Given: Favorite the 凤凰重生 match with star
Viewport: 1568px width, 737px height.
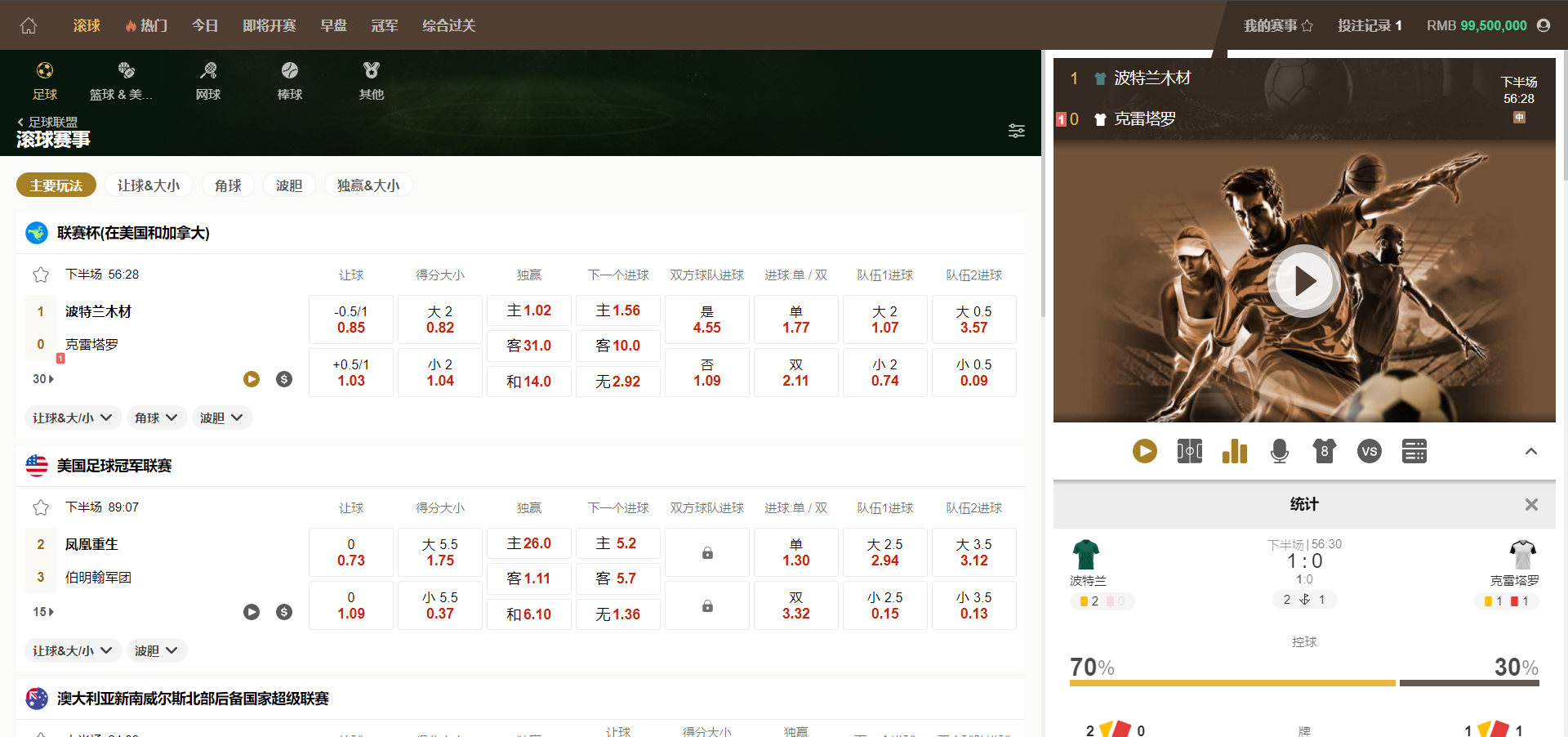Looking at the screenshot, I should 41,507.
